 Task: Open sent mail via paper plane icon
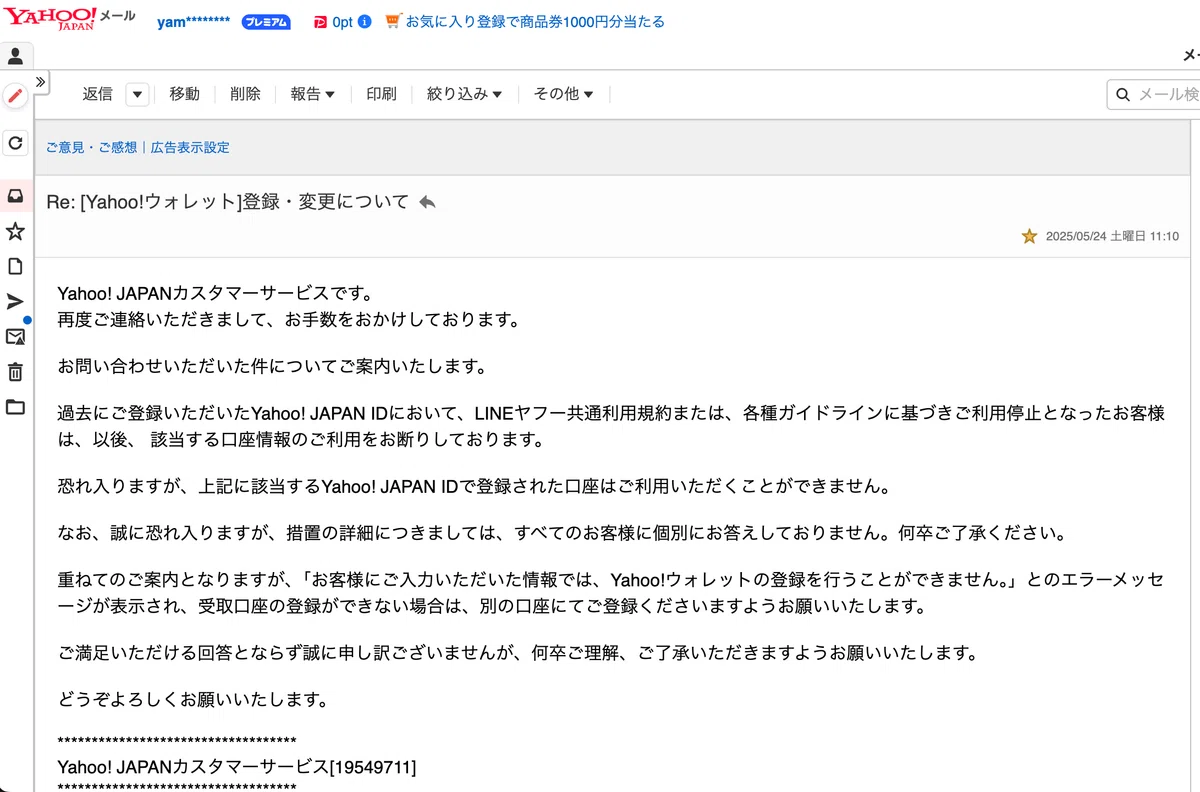pos(15,301)
